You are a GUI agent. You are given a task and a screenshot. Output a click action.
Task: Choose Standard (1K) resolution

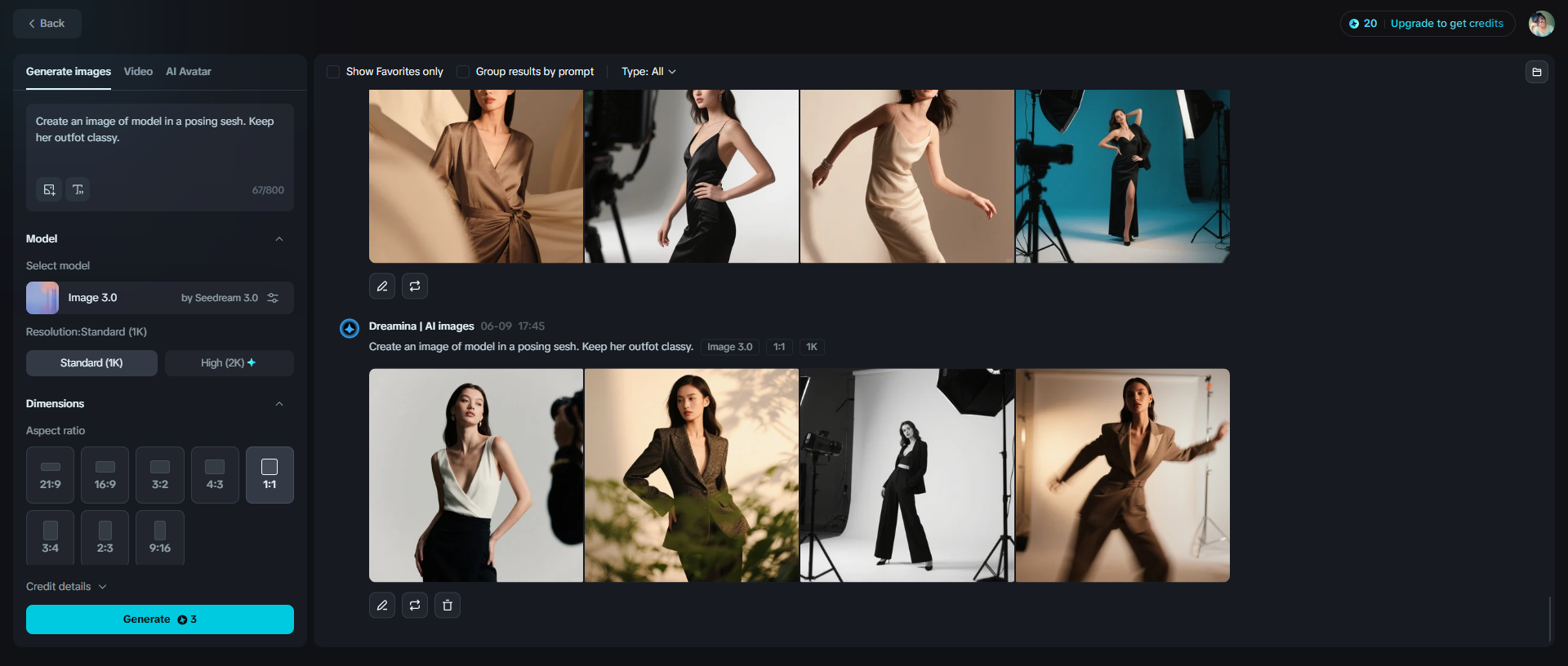click(x=91, y=363)
